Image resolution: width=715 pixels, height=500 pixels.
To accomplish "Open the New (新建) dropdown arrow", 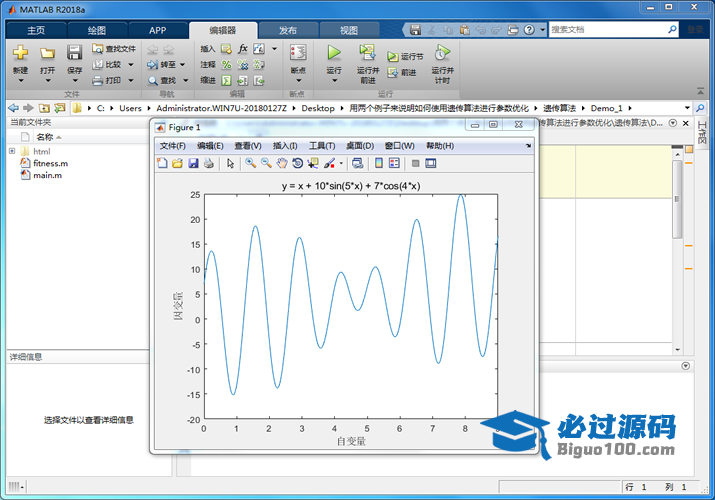I will 20,81.
